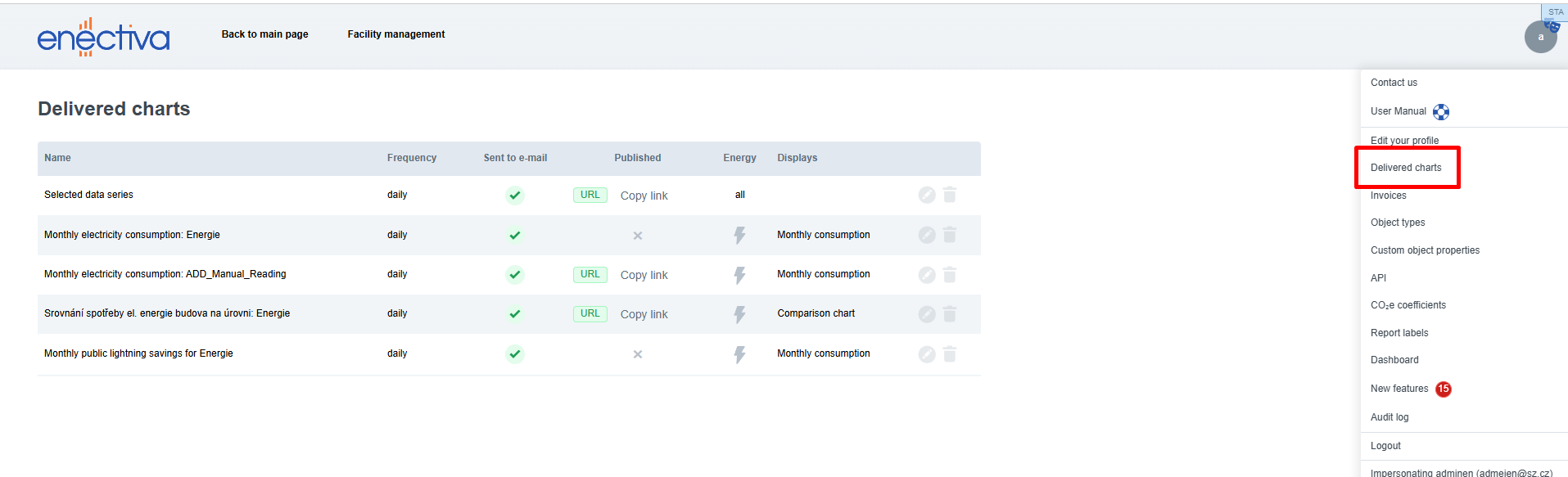
Task: Click URL button in Srovnání spotřeby row
Action: click(x=590, y=313)
